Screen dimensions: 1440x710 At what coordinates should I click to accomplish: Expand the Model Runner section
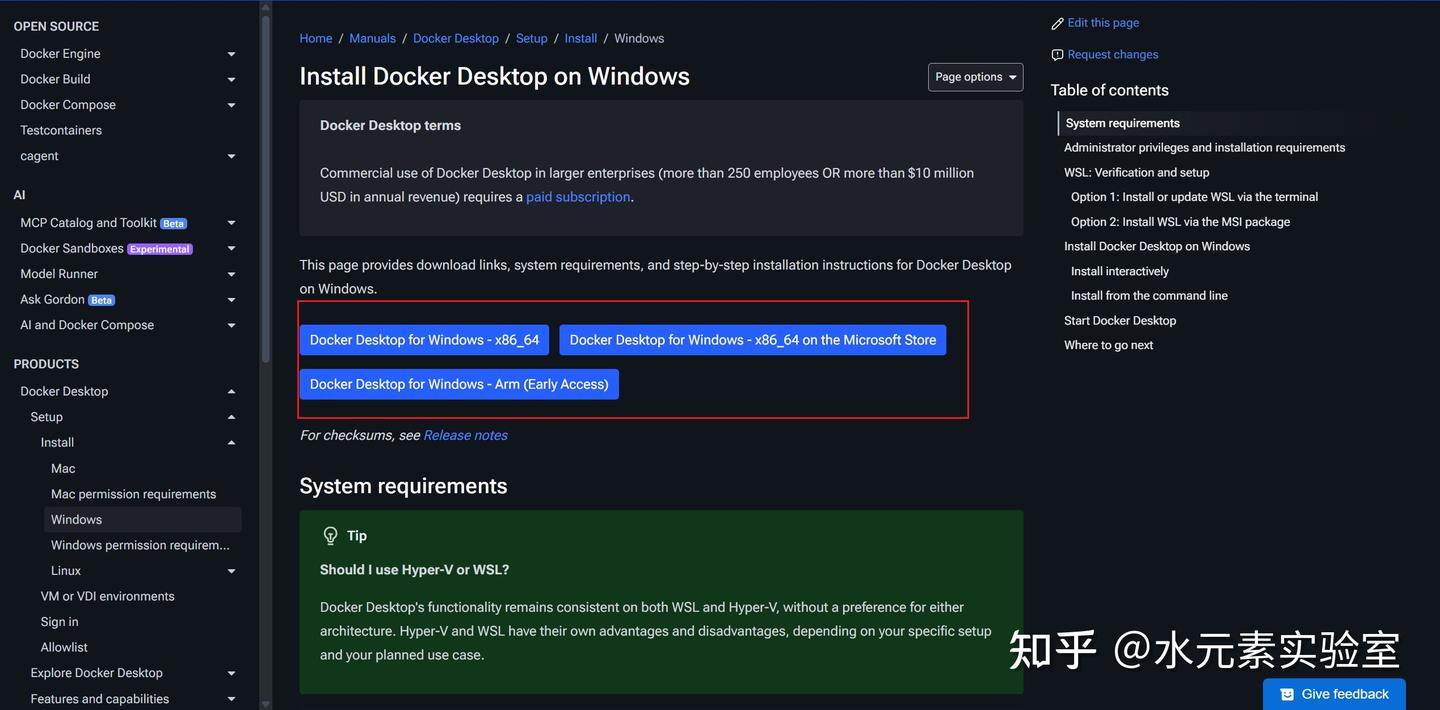coord(231,274)
